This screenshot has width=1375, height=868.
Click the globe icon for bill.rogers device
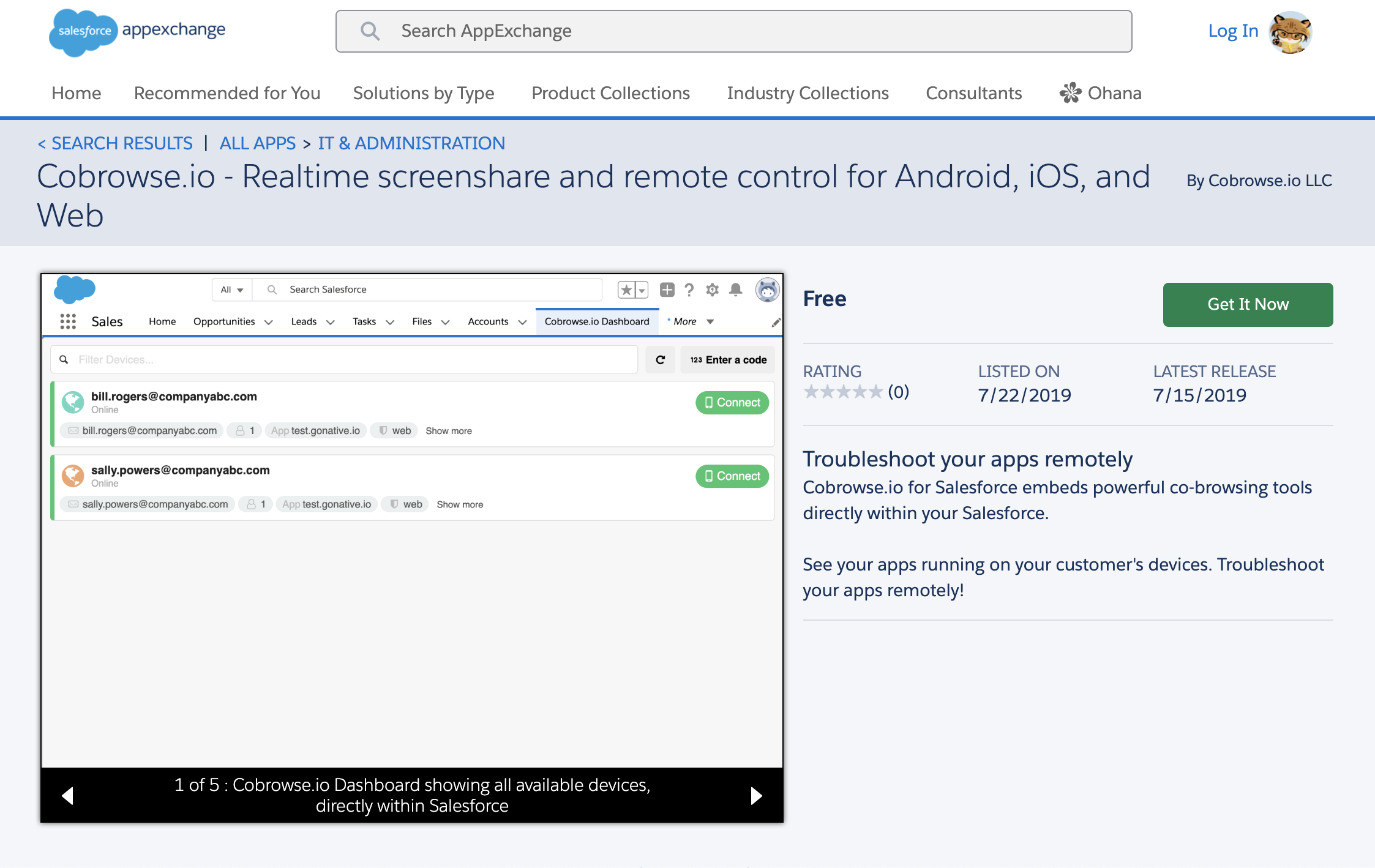[73, 402]
